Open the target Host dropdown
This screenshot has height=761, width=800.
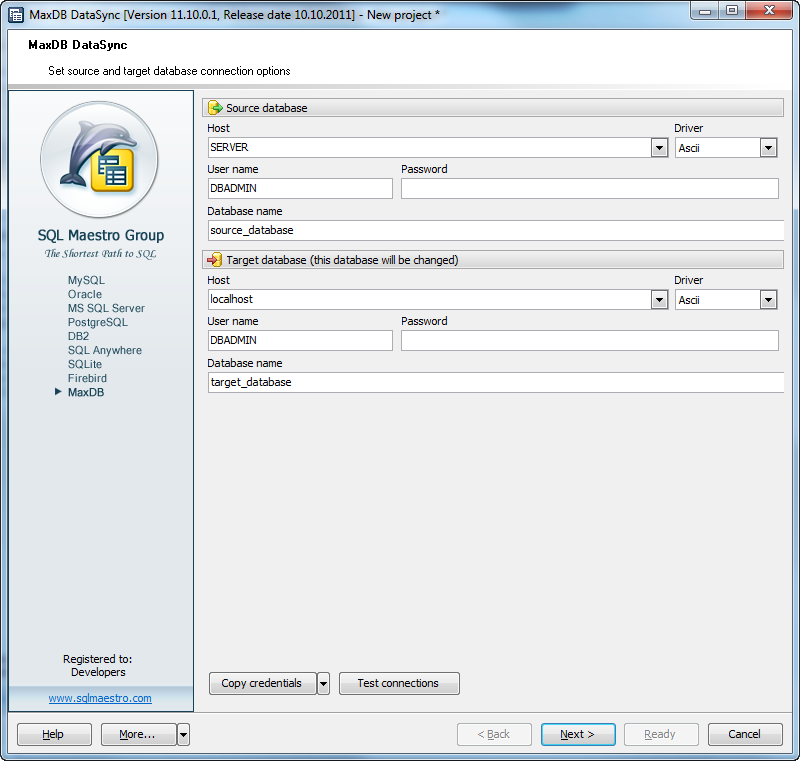pyautogui.click(x=658, y=299)
